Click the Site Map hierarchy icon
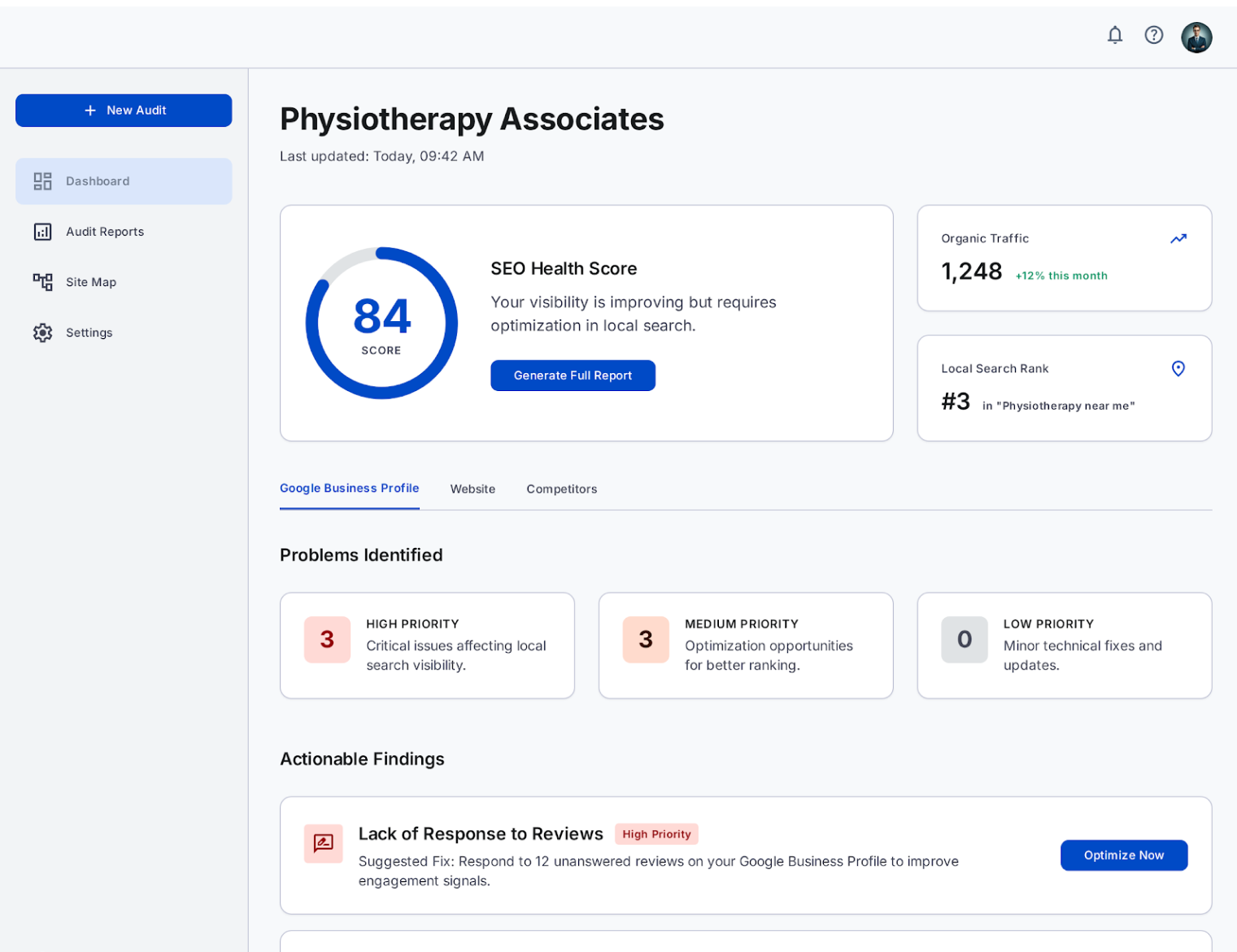Screen dimensions: 1237x952 tap(42, 282)
